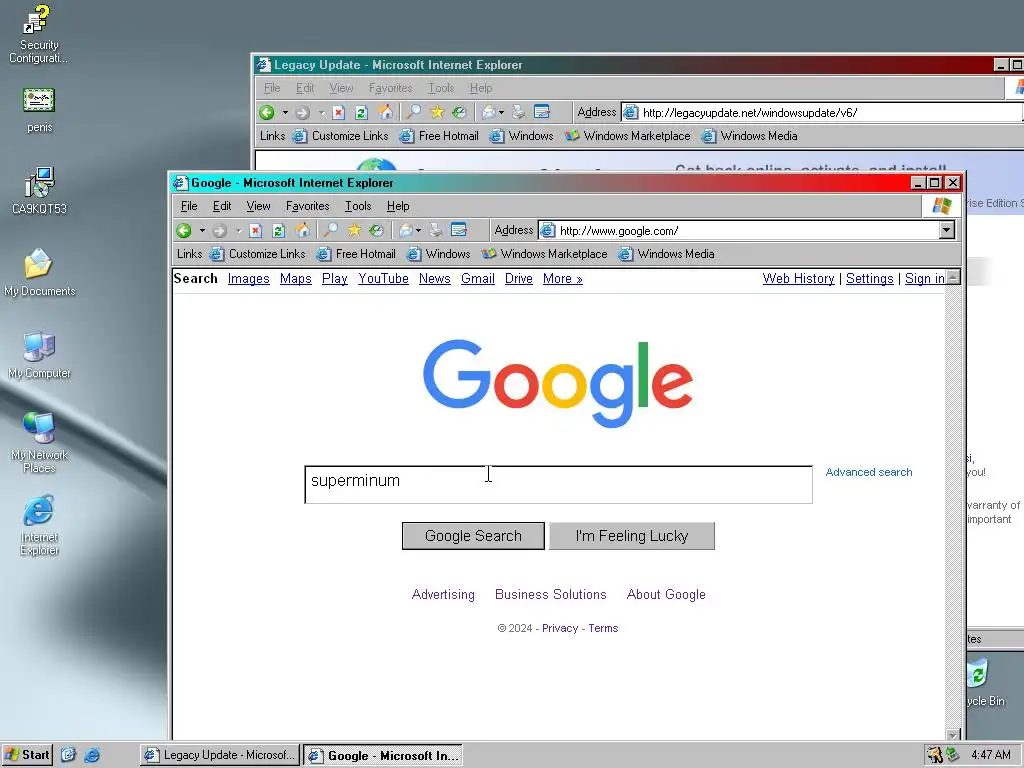This screenshot has width=1024, height=768.
Task: Select My Documents desktop icon
Action: point(39,272)
